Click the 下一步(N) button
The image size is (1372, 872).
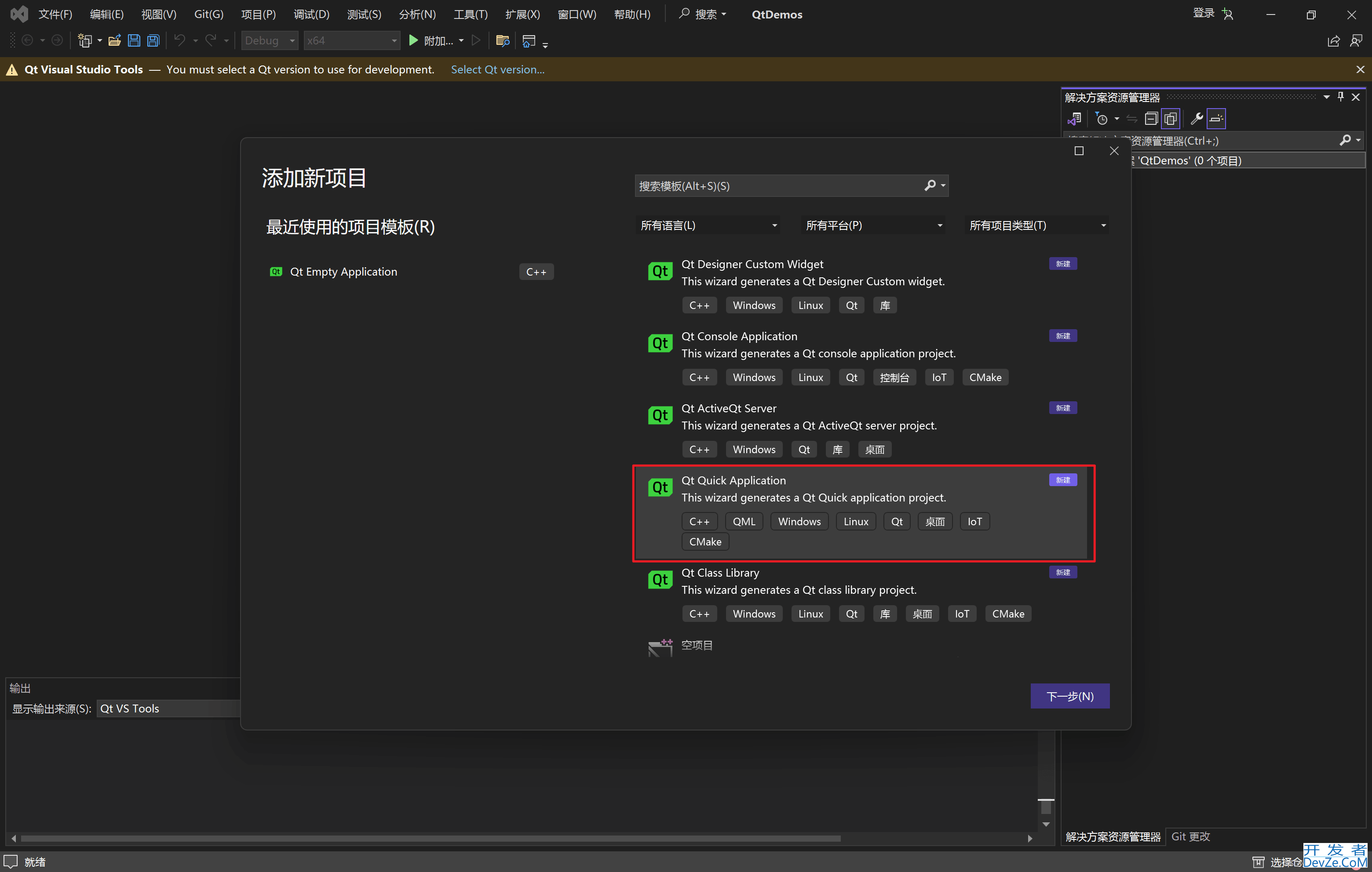click(x=1069, y=696)
